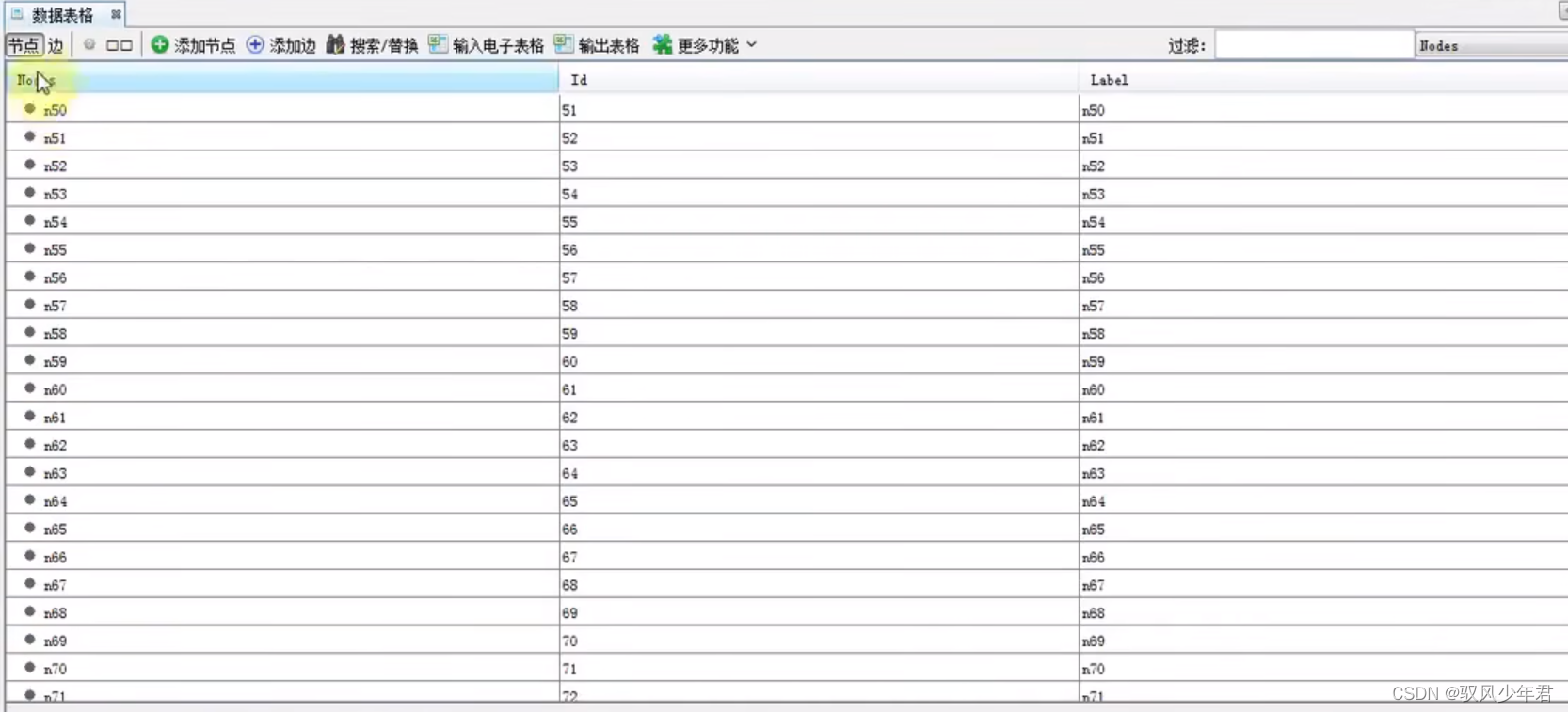Switch to the Edges (边) table view
This screenshot has width=1568, height=712.
(x=56, y=45)
